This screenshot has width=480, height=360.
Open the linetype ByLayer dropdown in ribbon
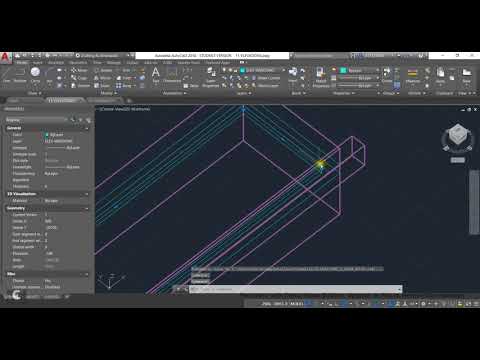tap(359, 86)
